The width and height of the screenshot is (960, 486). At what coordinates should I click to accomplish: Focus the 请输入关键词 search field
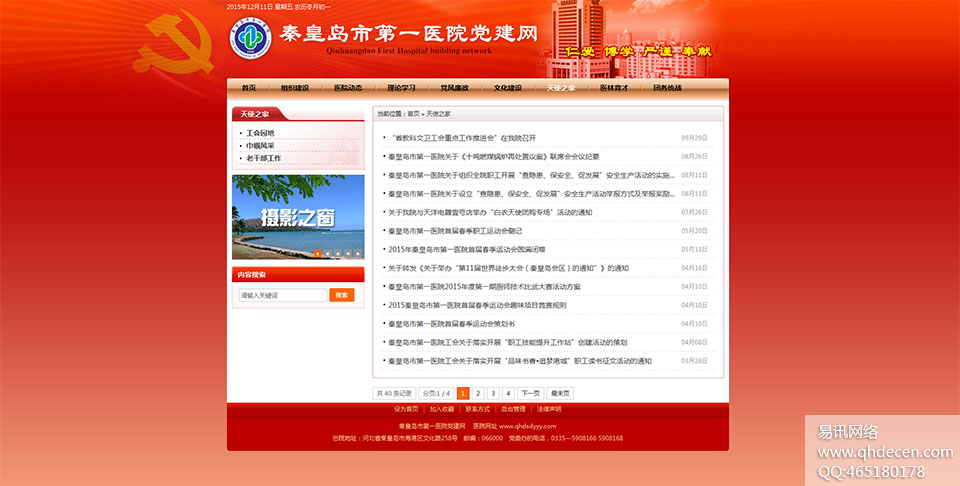283,295
